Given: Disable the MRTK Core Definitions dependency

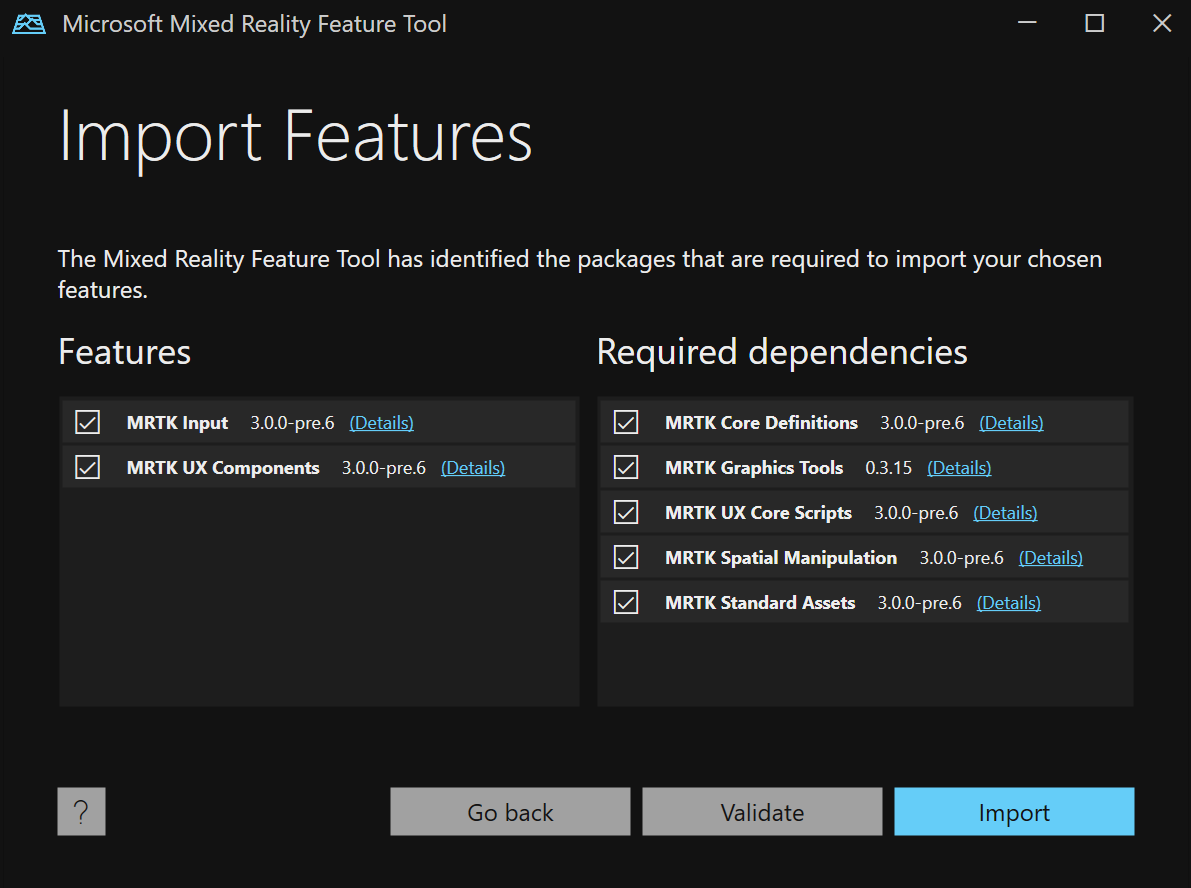Looking at the screenshot, I should (x=625, y=422).
